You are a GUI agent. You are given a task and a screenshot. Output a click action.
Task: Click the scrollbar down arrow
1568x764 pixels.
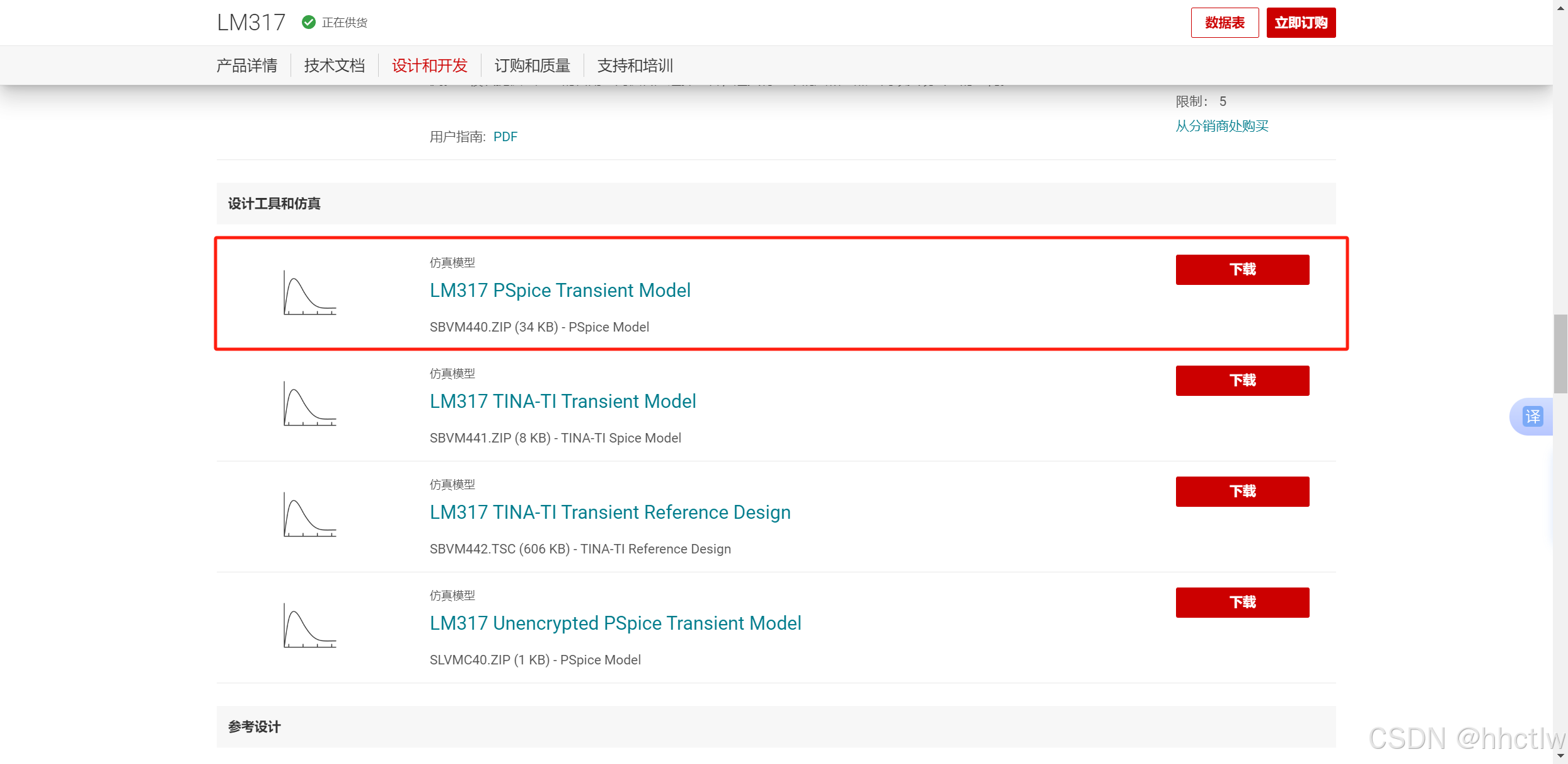tap(1560, 755)
